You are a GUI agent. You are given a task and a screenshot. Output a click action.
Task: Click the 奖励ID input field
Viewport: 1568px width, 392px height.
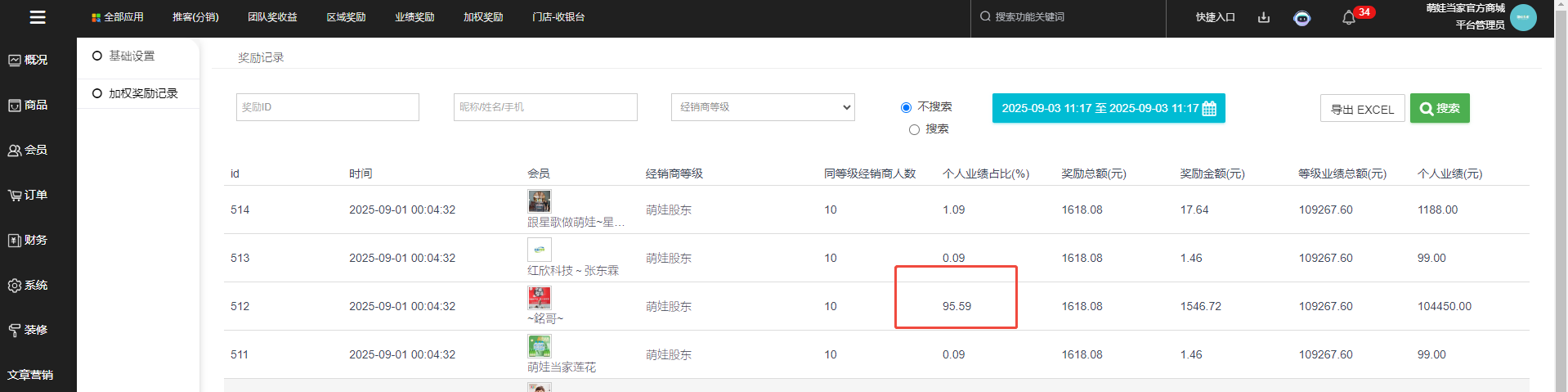point(327,107)
